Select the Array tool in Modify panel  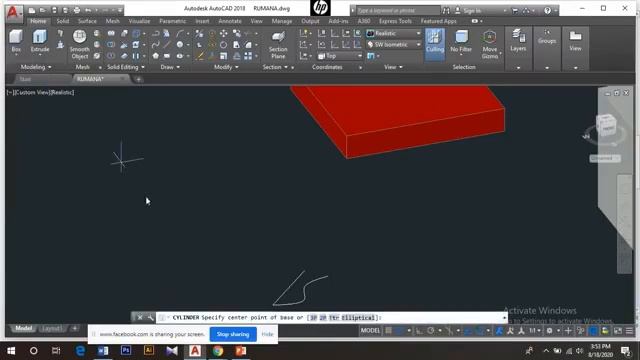click(x=248, y=56)
